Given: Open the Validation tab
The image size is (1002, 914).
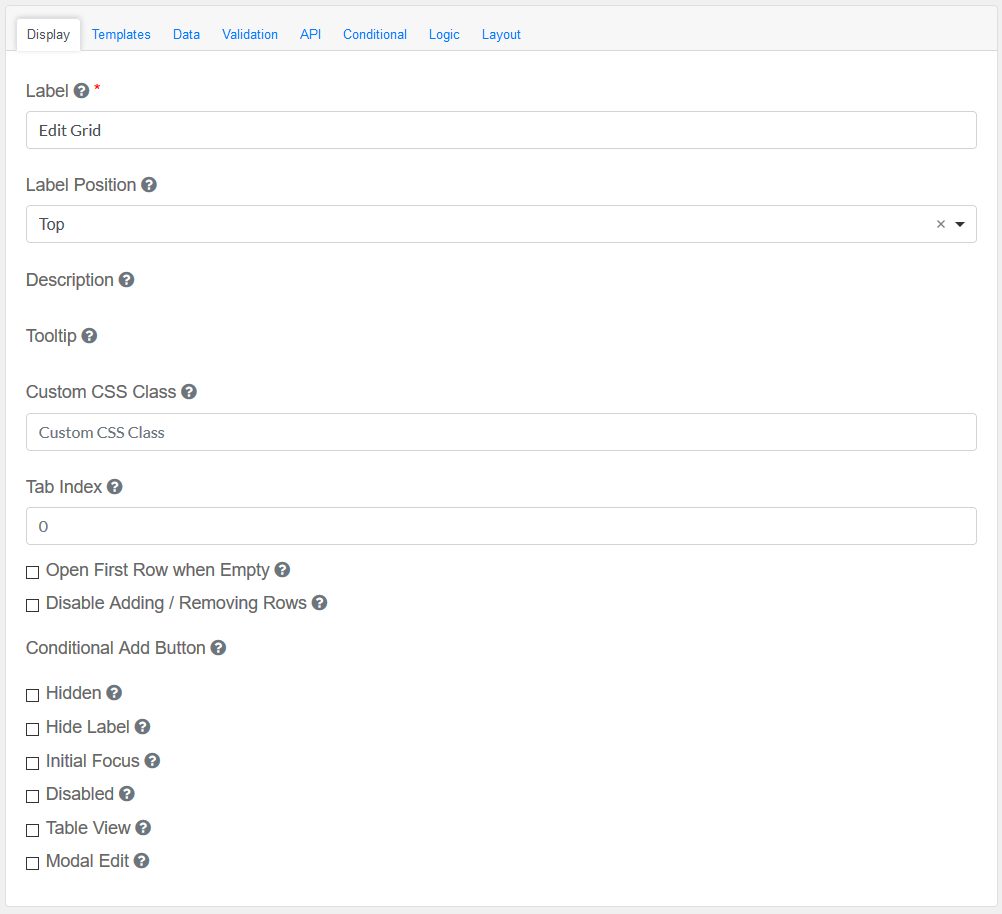Looking at the screenshot, I should tap(250, 35).
